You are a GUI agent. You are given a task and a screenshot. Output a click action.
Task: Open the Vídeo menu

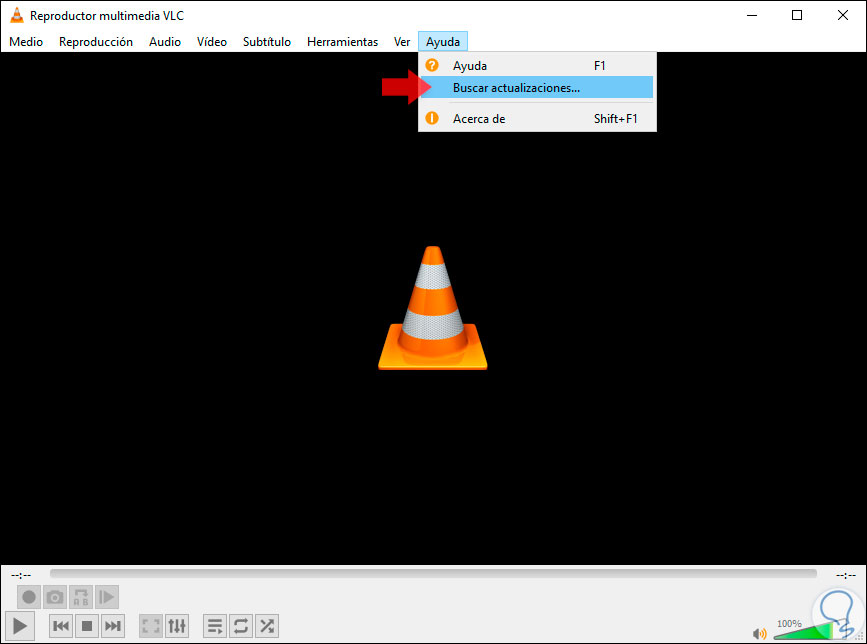212,42
